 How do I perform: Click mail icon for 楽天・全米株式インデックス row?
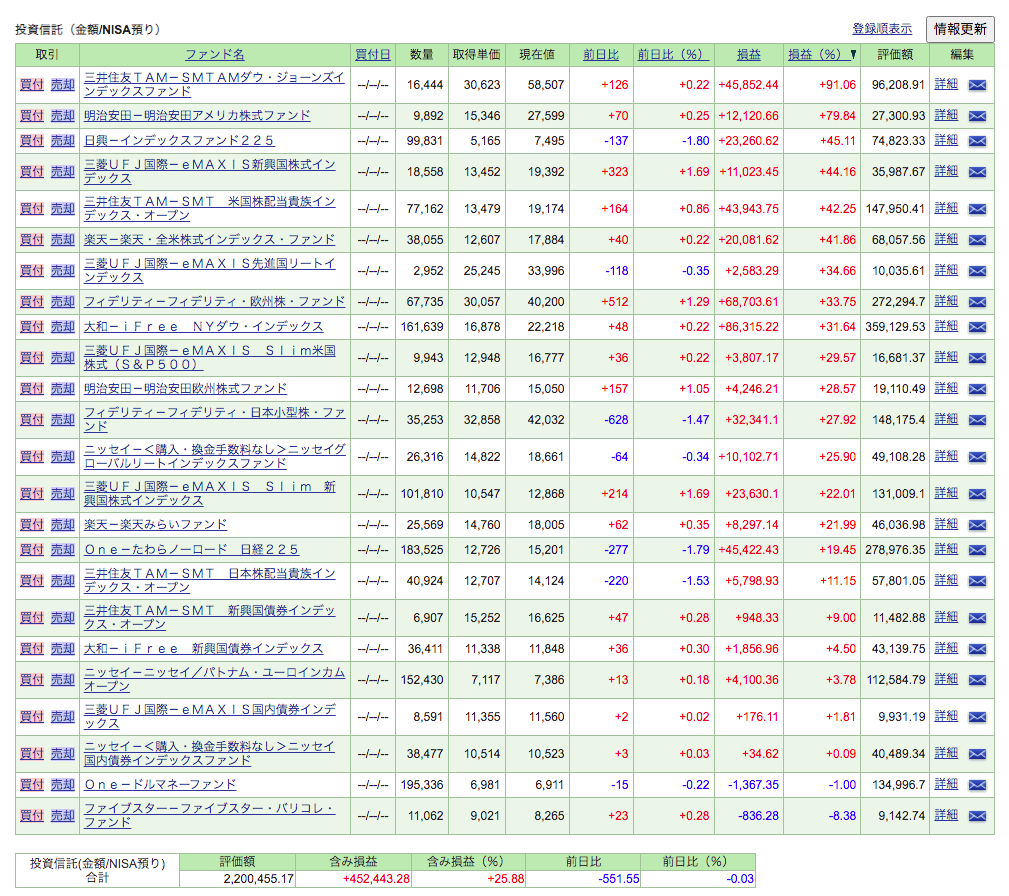pos(977,240)
